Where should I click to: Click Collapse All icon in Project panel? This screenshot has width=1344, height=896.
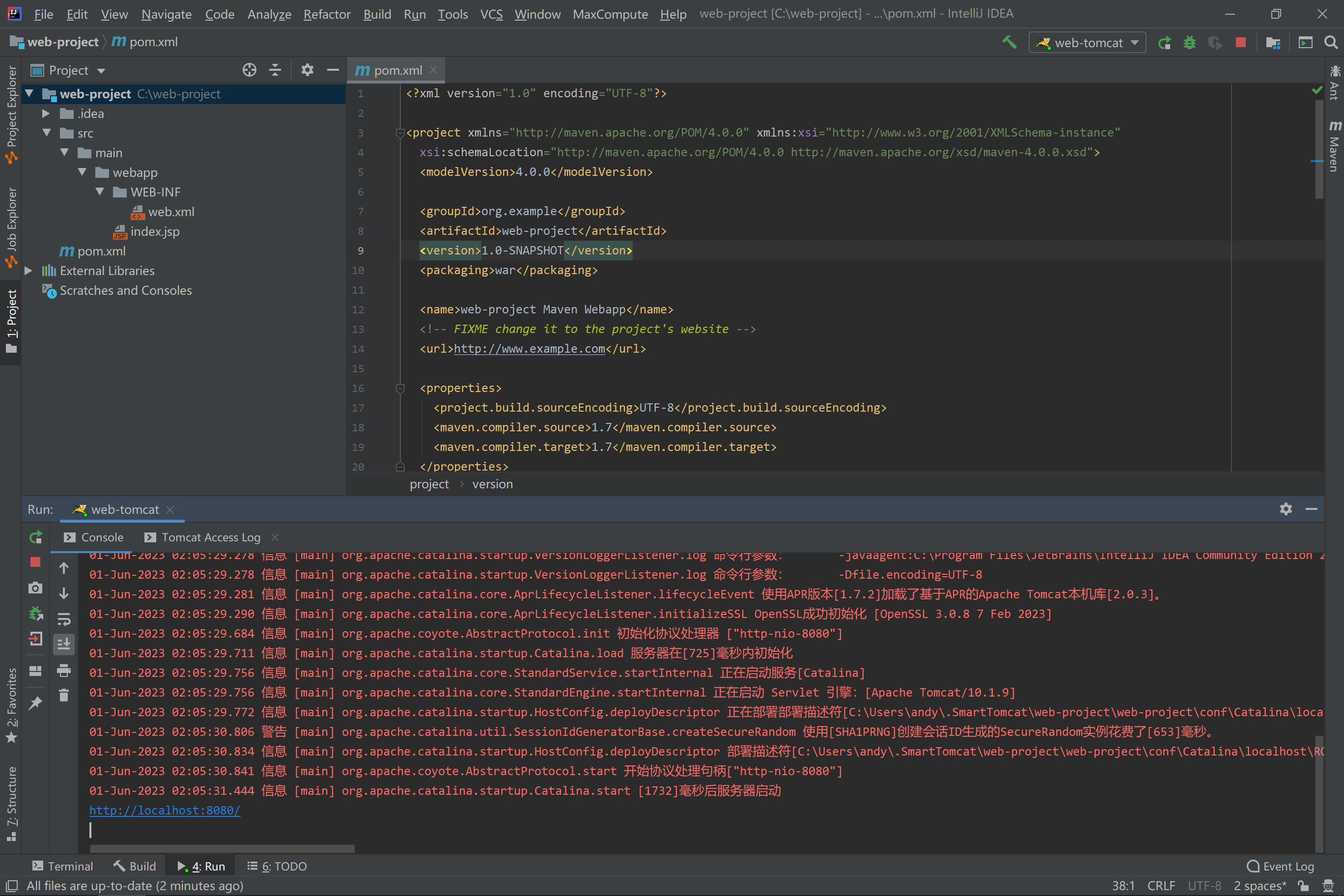(x=276, y=70)
